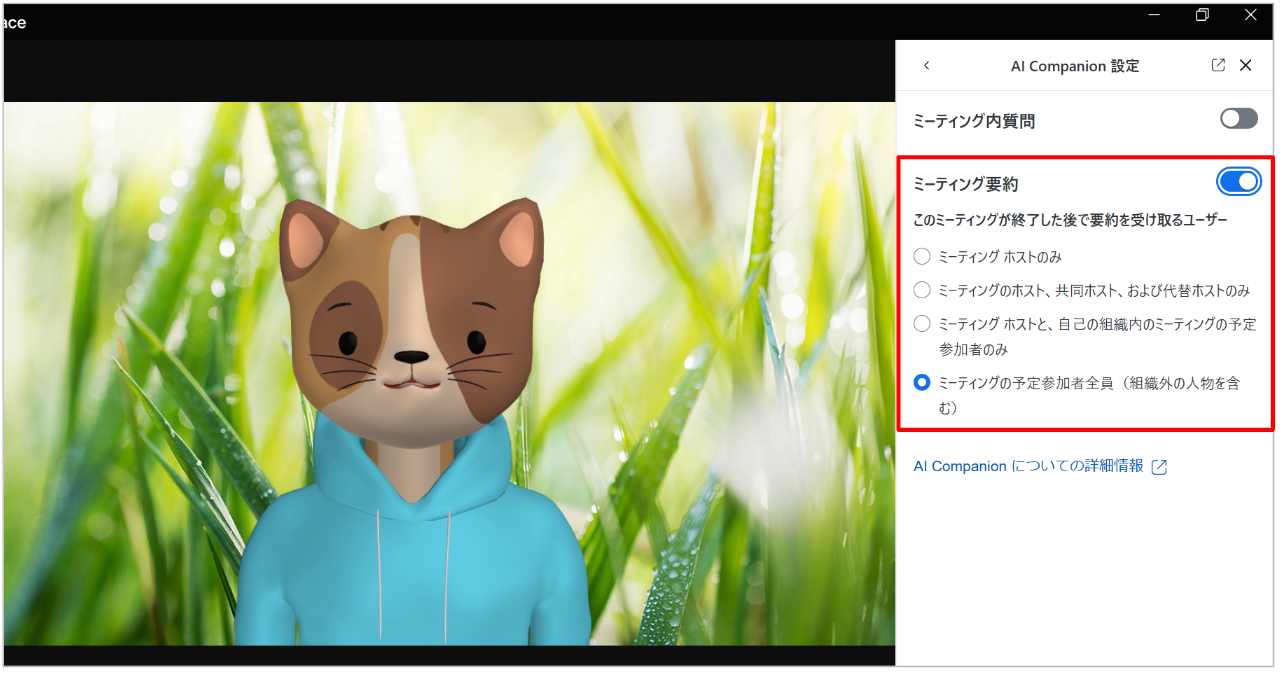The width and height of the screenshot is (1282, 679).
Task: Enable the ミーティング内質問 toggle
Action: point(1239,119)
